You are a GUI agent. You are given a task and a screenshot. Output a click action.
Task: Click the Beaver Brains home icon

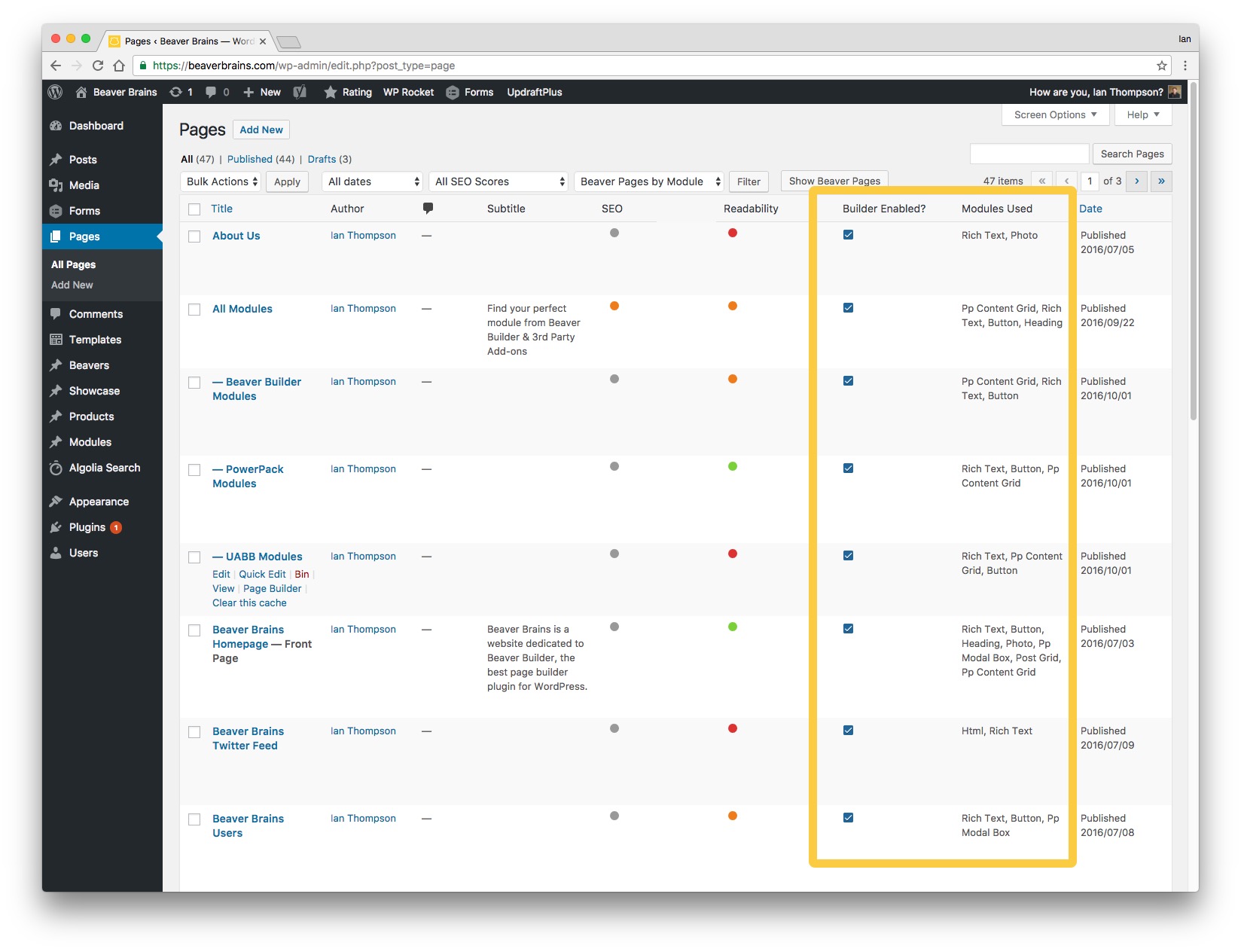pos(81,92)
